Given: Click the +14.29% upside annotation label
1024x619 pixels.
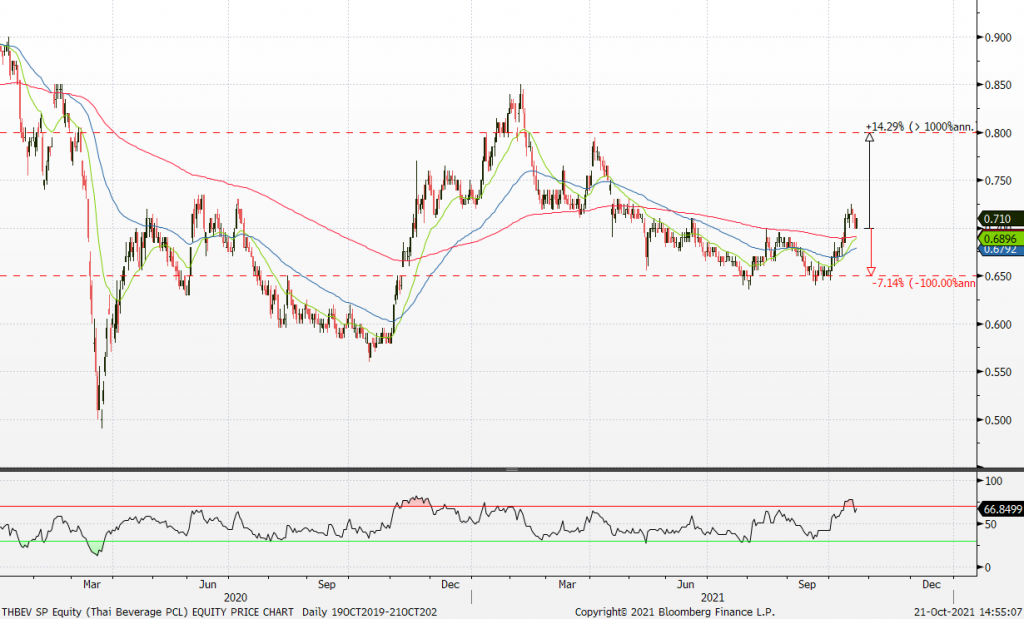Looking at the screenshot, I should [921, 126].
